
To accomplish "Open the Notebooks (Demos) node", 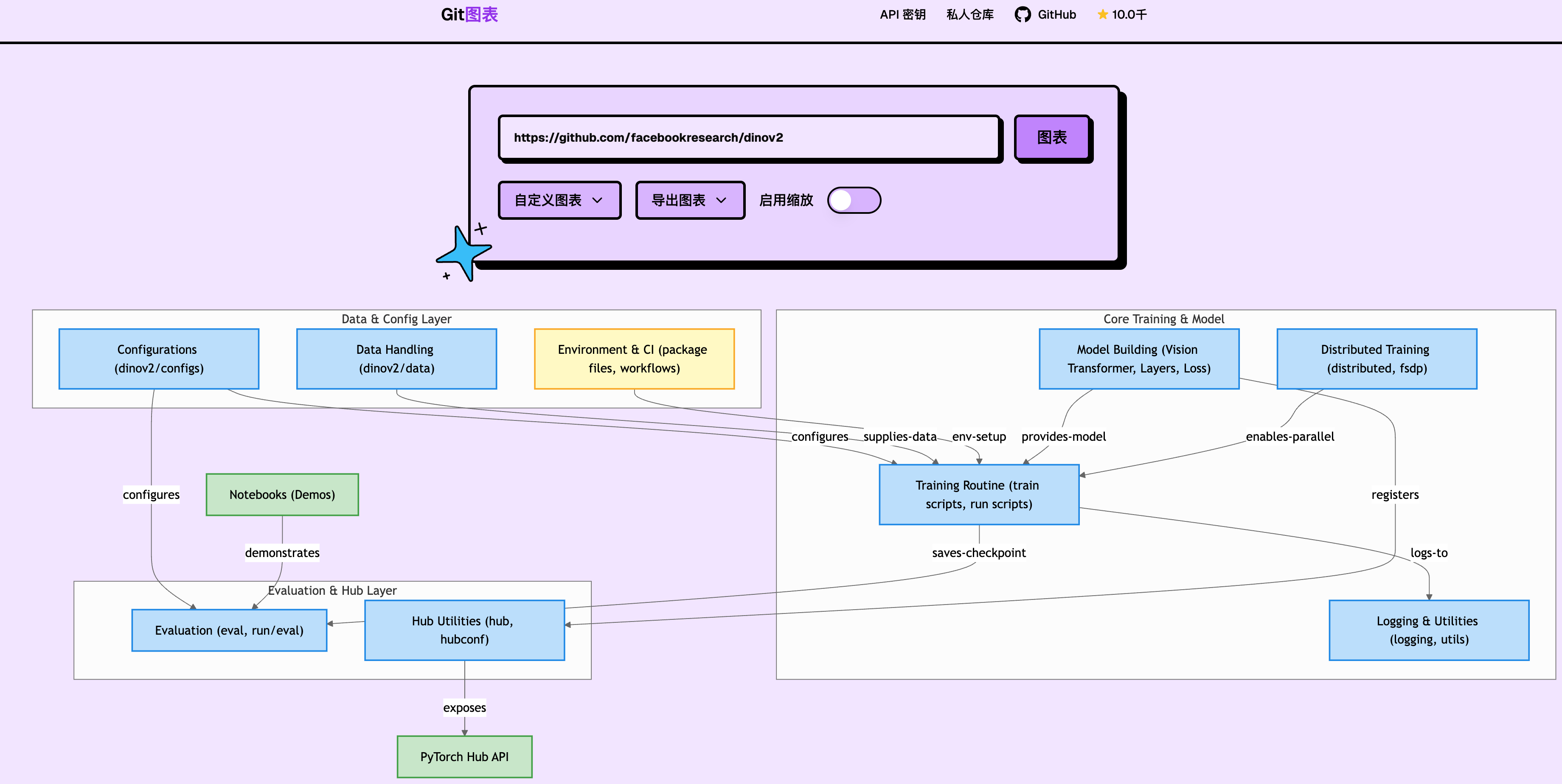I will pyautogui.click(x=281, y=494).
